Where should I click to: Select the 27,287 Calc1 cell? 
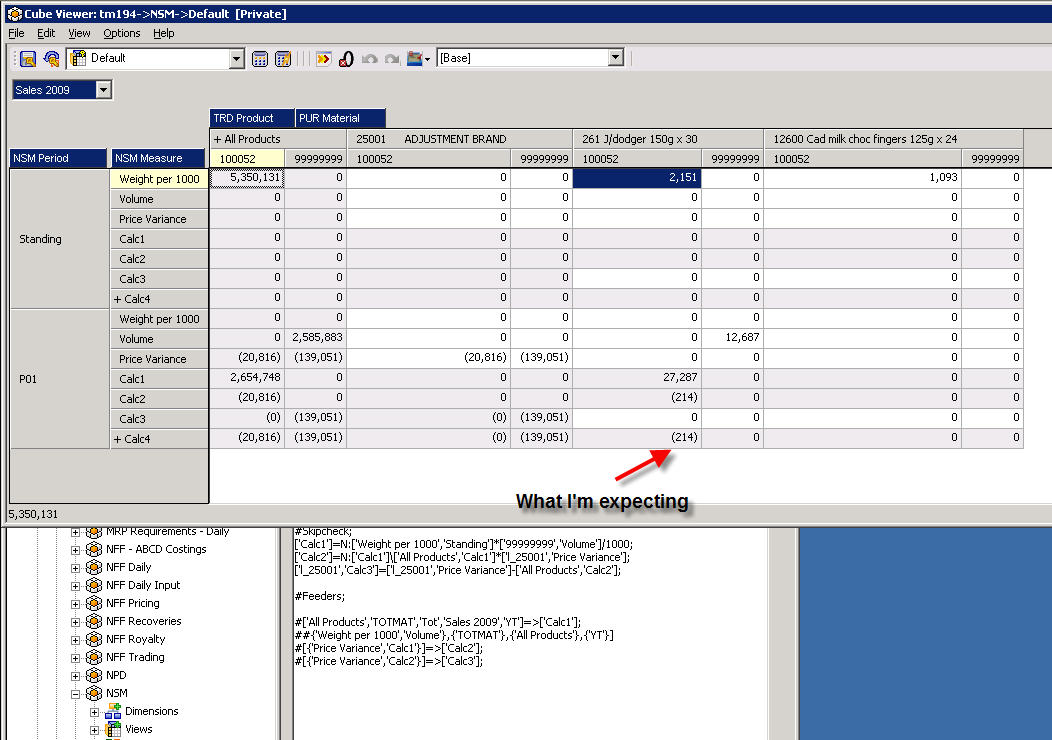pyautogui.click(x=637, y=378)
